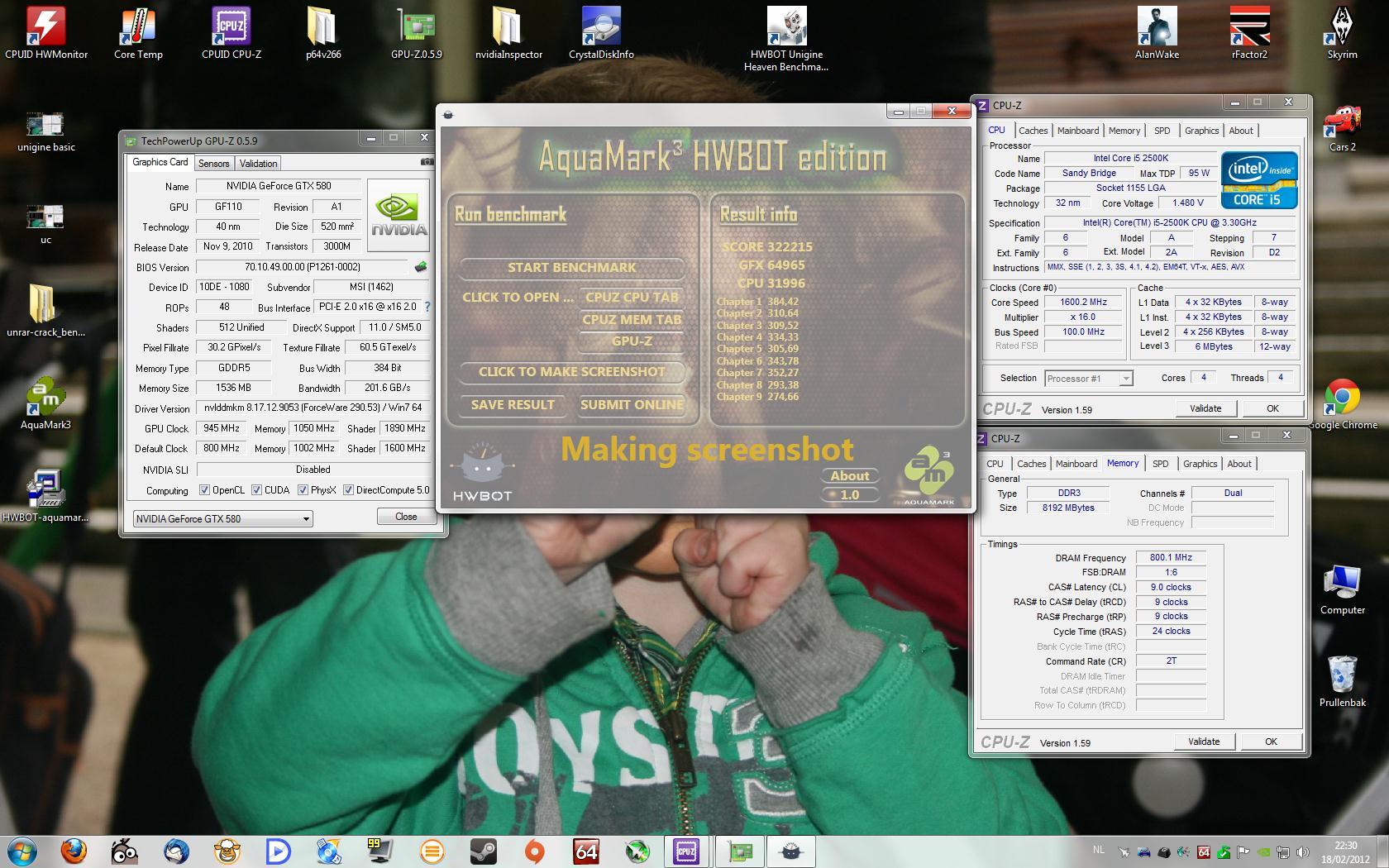Viewport: 1389px width, 868px height.
Task: Open Google Chrome desktop shortcut
Action: tap(1342, 403)
